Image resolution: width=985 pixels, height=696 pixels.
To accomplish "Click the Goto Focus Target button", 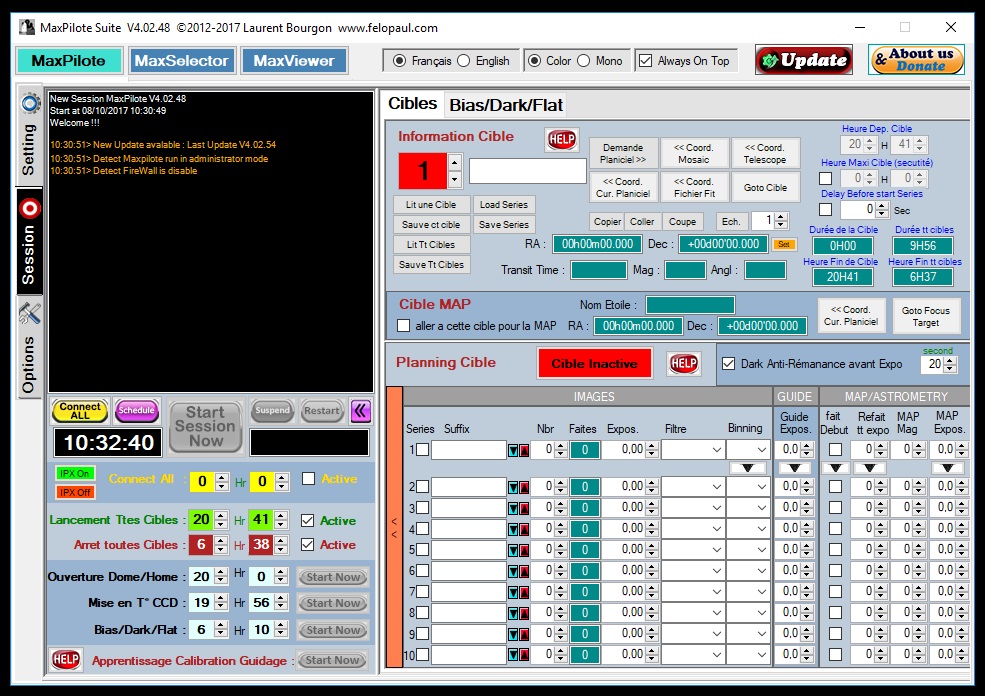I will point(925,316).
